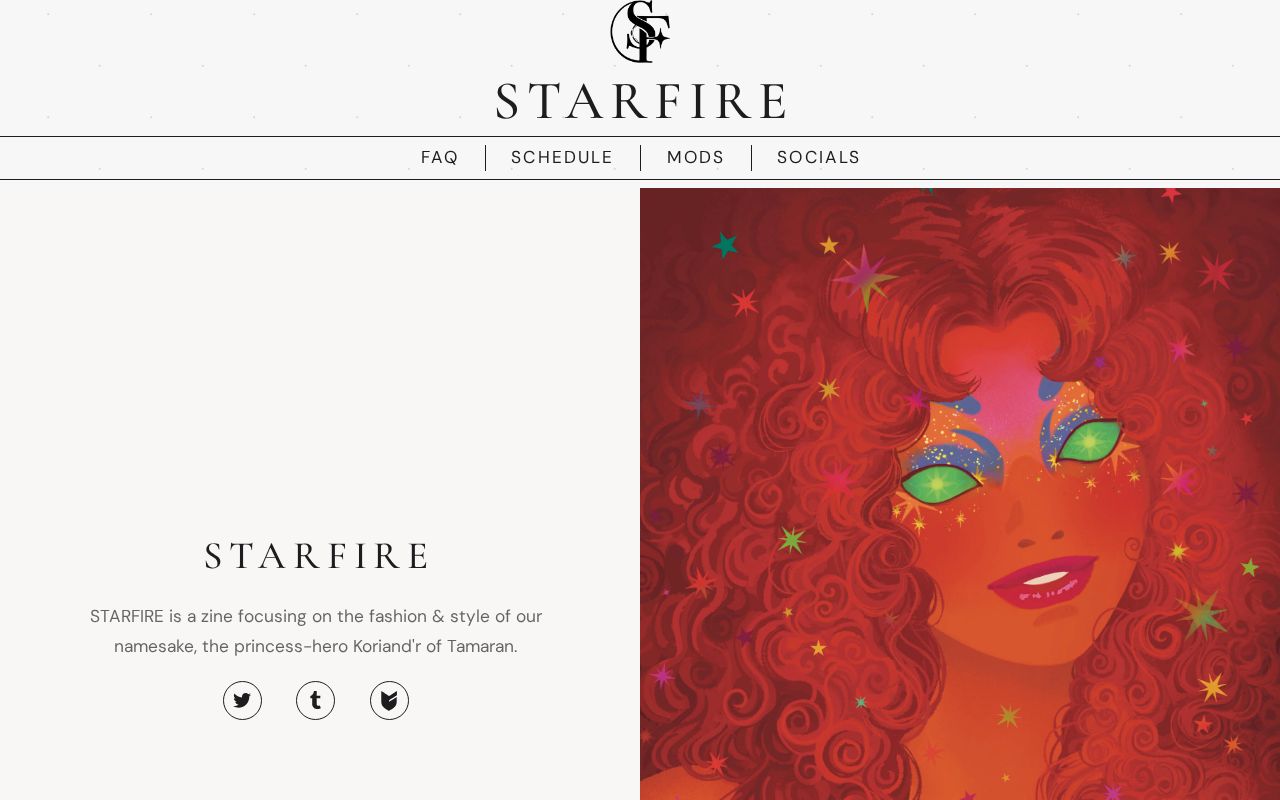Click the teal star at the illustration's top left
The height and width of the screenshot is (800, 1280).
(x=725, y=244)
